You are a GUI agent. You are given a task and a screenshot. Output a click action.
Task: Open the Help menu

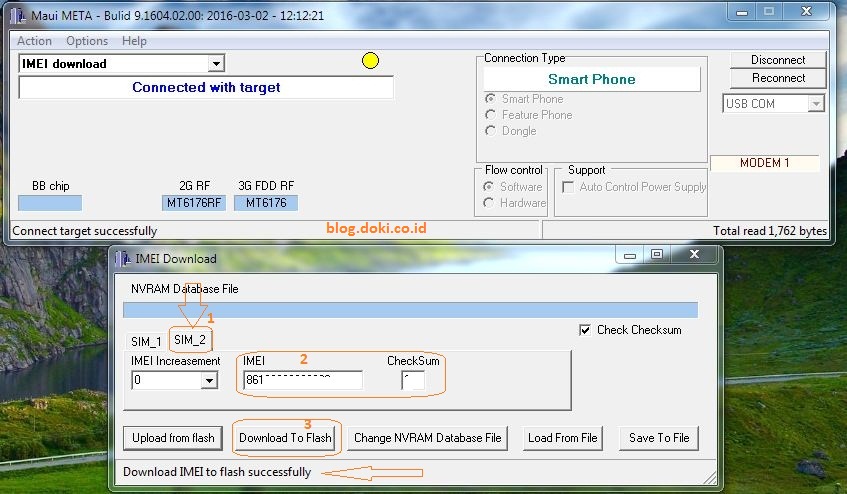[x=134, y=41]
